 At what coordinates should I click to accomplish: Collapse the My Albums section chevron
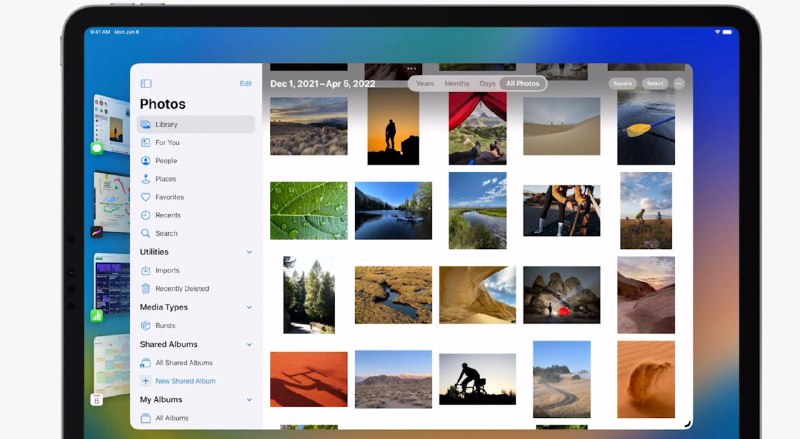249,400
